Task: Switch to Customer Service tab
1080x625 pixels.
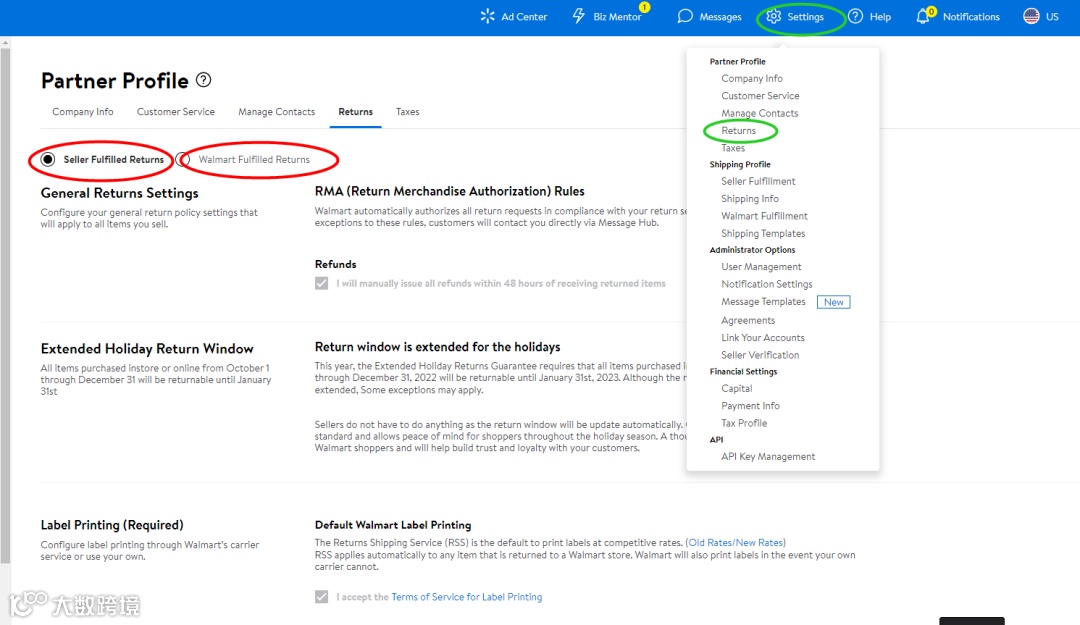Action: click(x=176, y=112)
